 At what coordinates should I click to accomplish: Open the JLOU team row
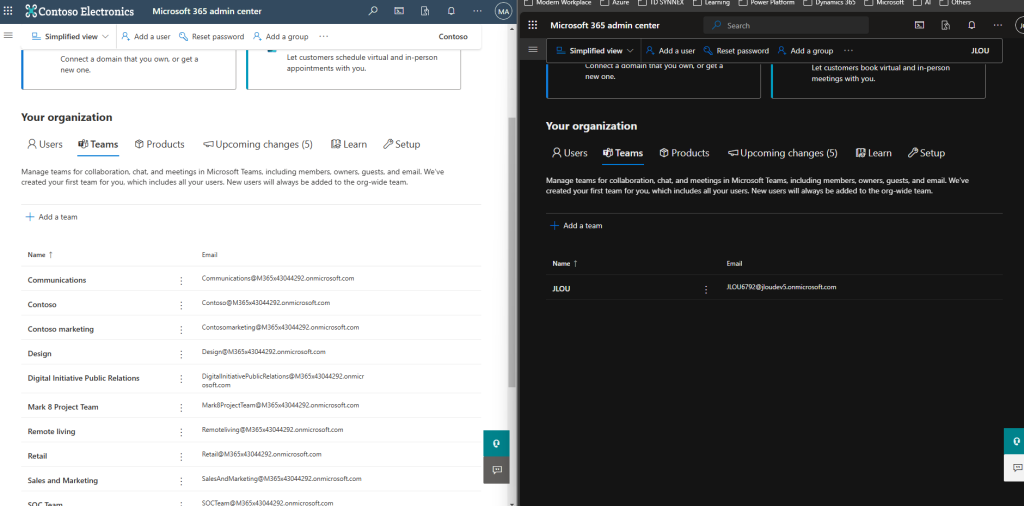tap(562, 289)
